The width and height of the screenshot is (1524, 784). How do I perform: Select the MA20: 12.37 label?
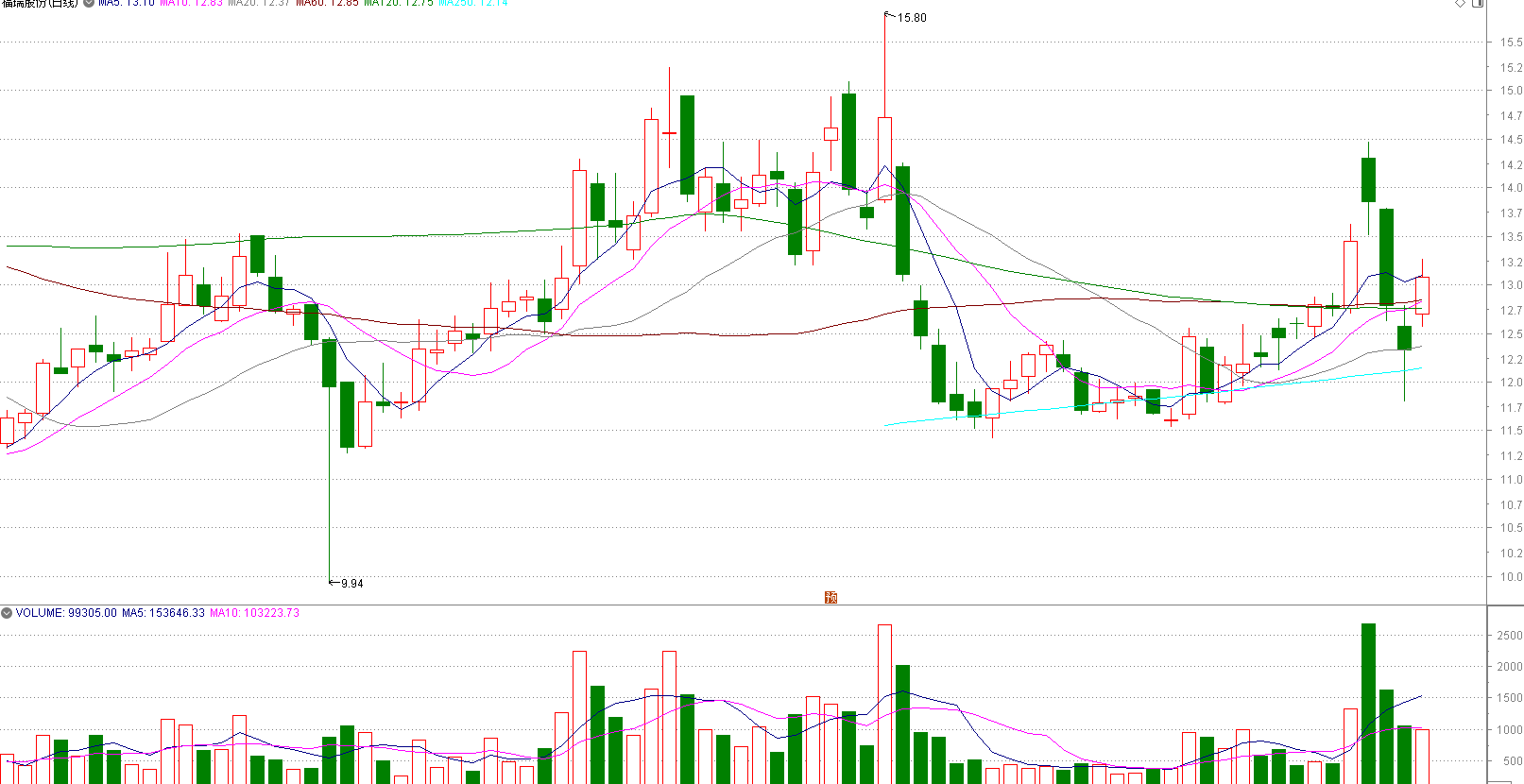[x=259, y=3]
